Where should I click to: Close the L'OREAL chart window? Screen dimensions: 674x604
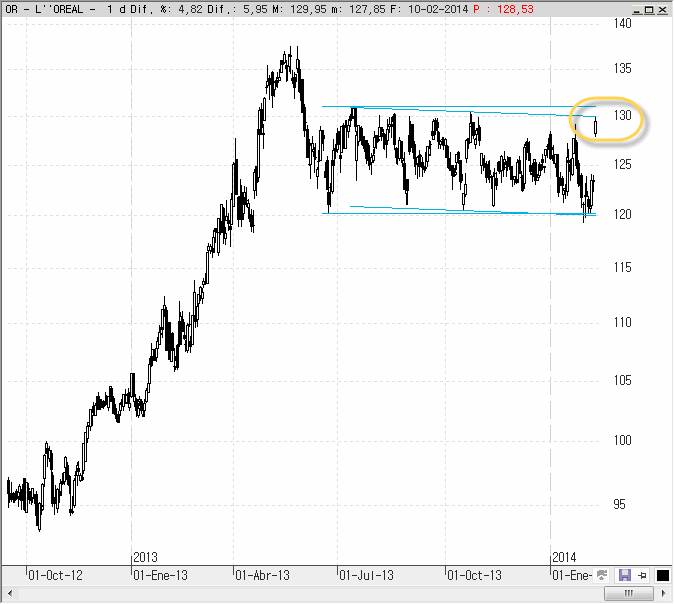(x=662, y=9)
